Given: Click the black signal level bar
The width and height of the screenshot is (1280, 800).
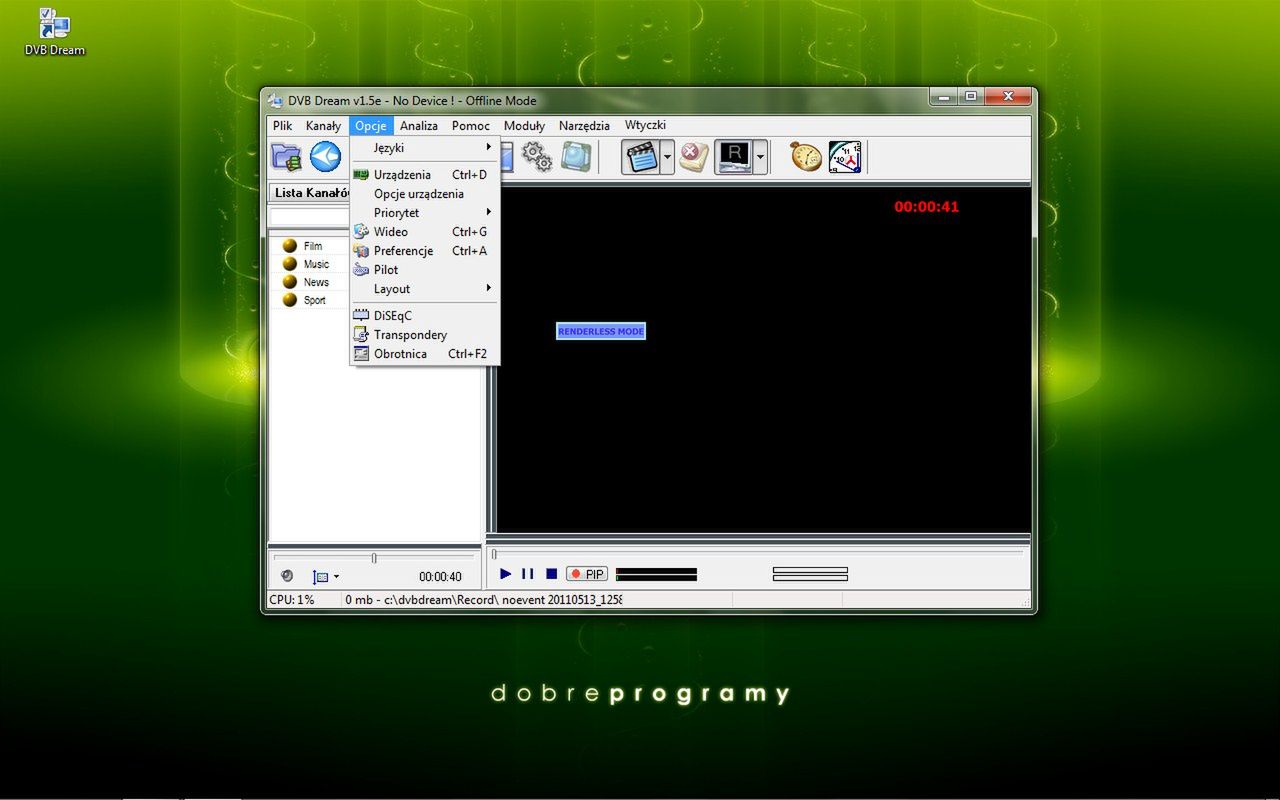Looking at the screenshot, I should (x=656, y=574).
